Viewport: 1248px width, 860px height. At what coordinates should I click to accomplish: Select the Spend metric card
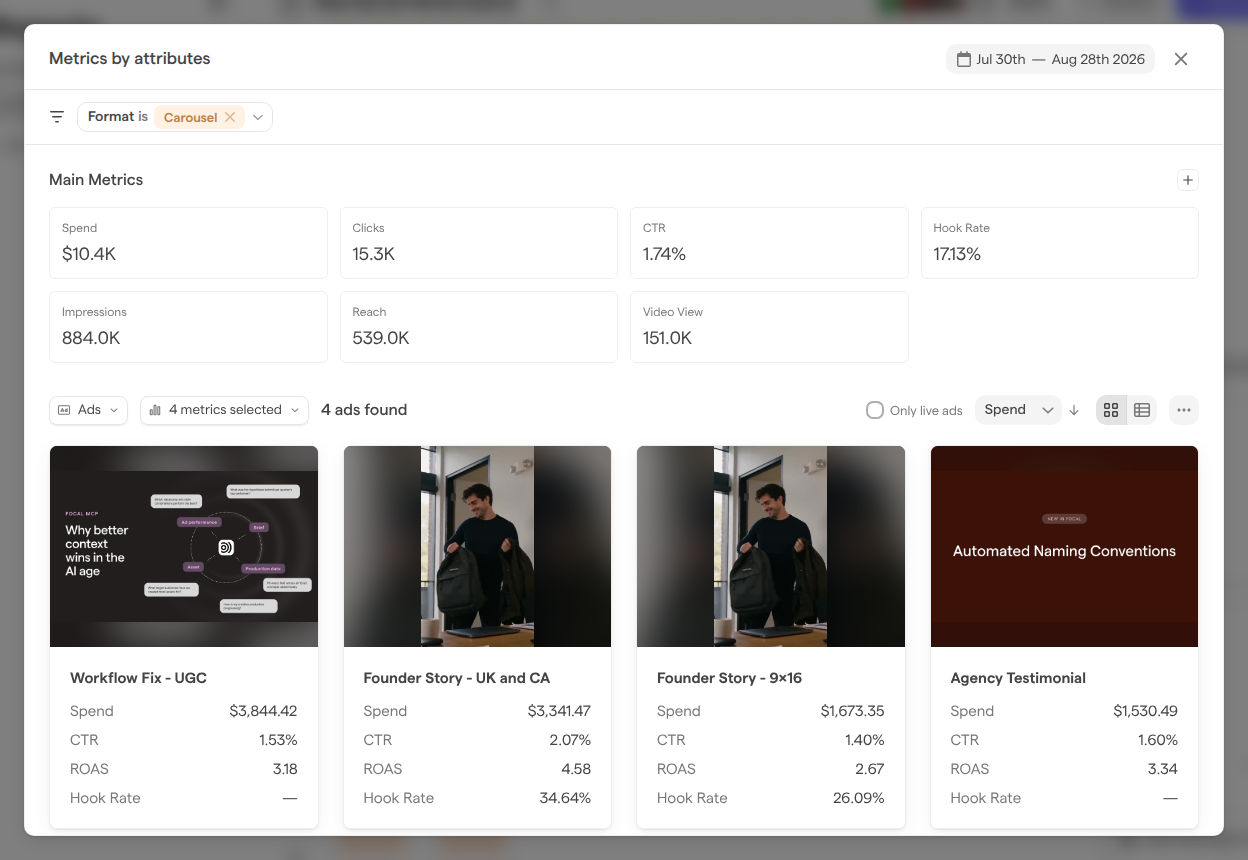[x=188, y=243]
